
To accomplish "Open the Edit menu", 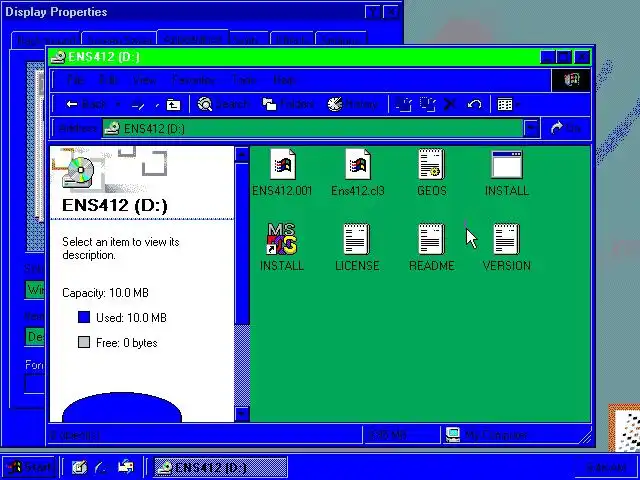I will (109, 80).
